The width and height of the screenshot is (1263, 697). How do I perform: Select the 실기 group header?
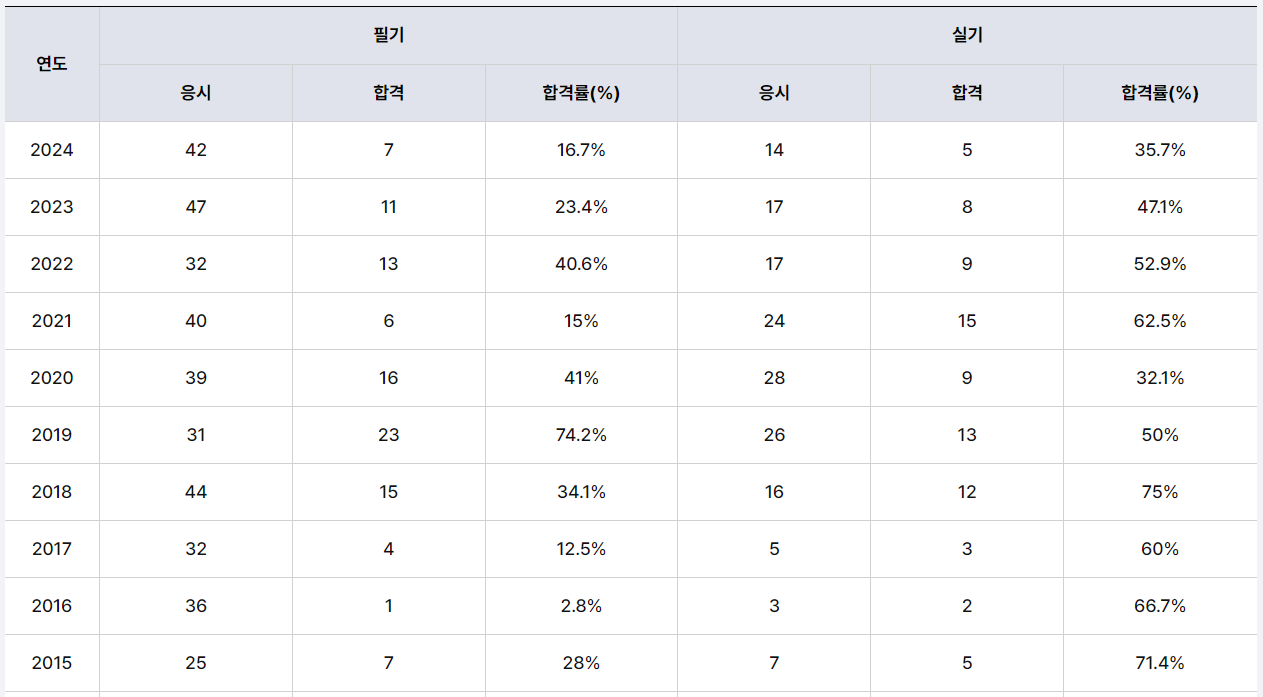pos(967,36)
